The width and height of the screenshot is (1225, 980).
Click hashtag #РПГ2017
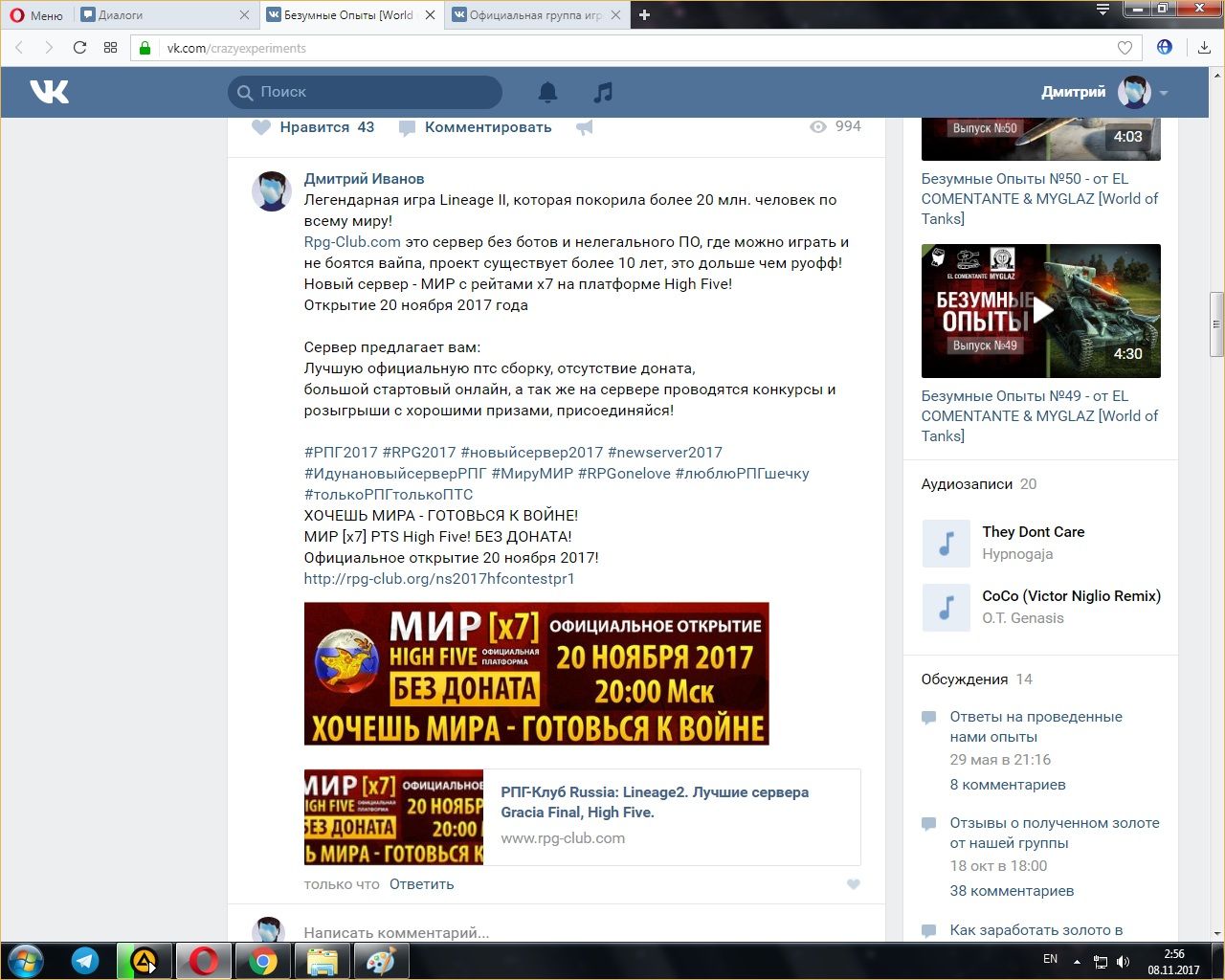pyautogui.click(x=341, y=453)
